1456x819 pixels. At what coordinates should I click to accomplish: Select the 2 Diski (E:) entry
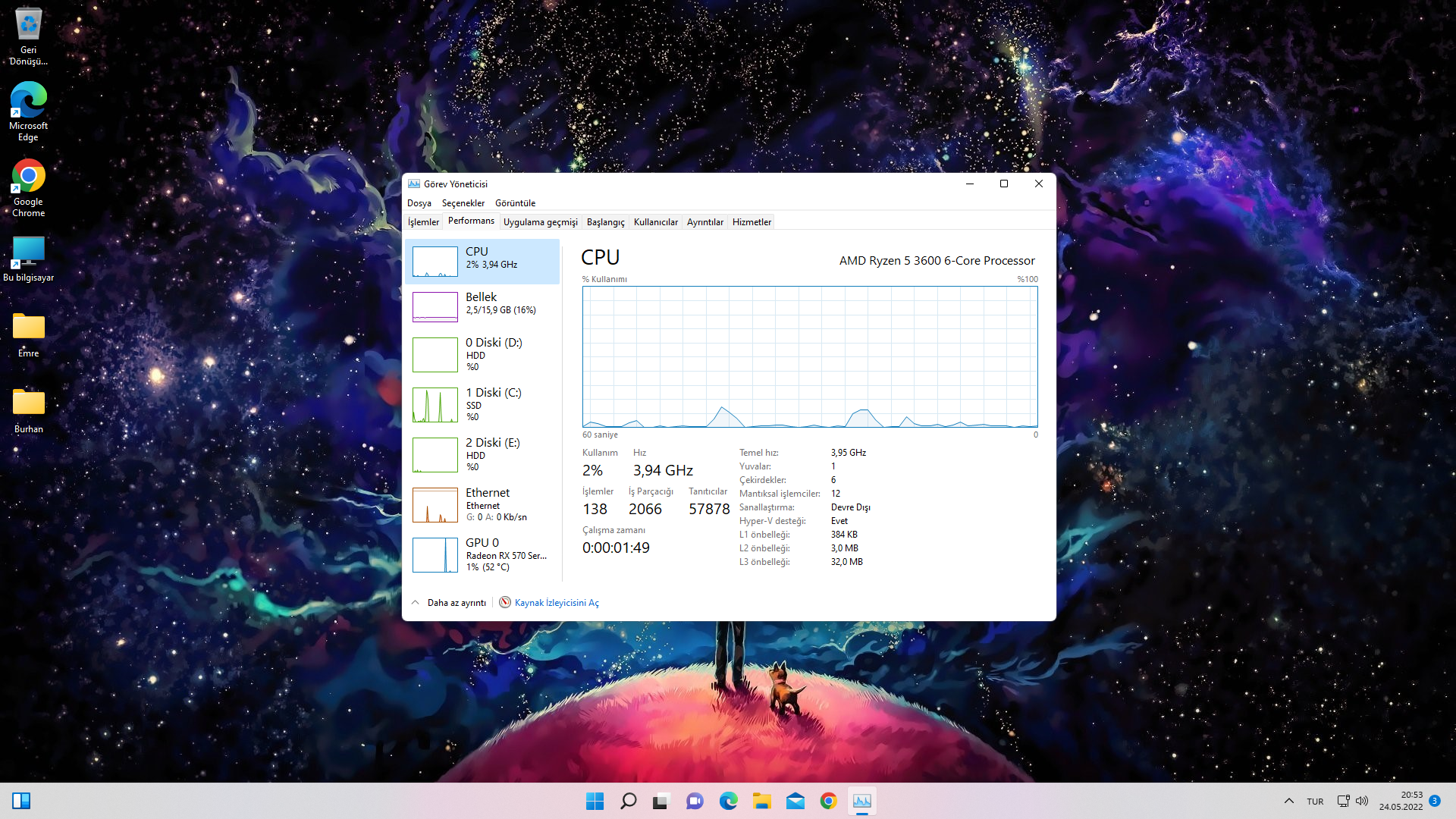point(482,454)
